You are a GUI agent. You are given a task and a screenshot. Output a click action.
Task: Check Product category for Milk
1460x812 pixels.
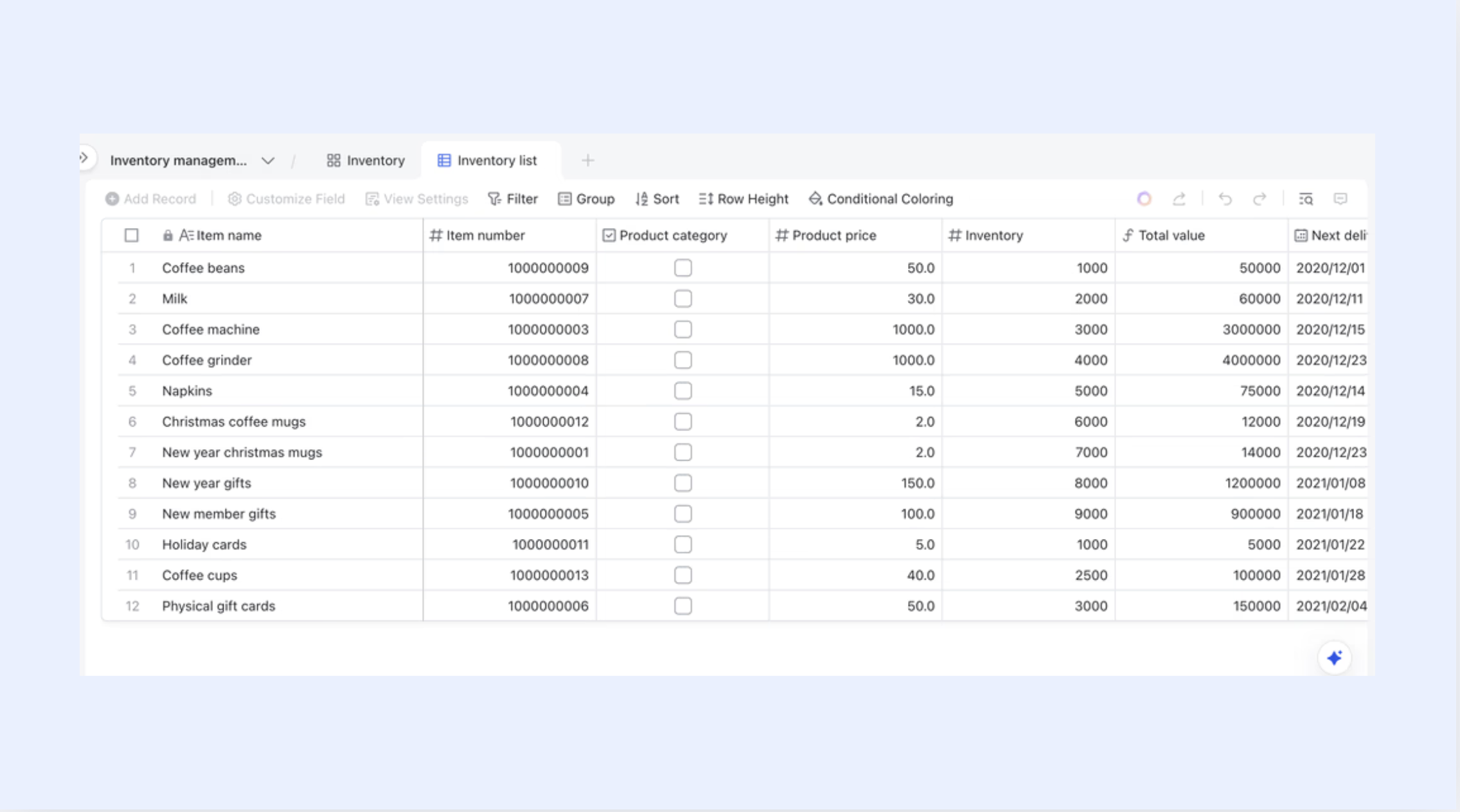coord(683,299)
